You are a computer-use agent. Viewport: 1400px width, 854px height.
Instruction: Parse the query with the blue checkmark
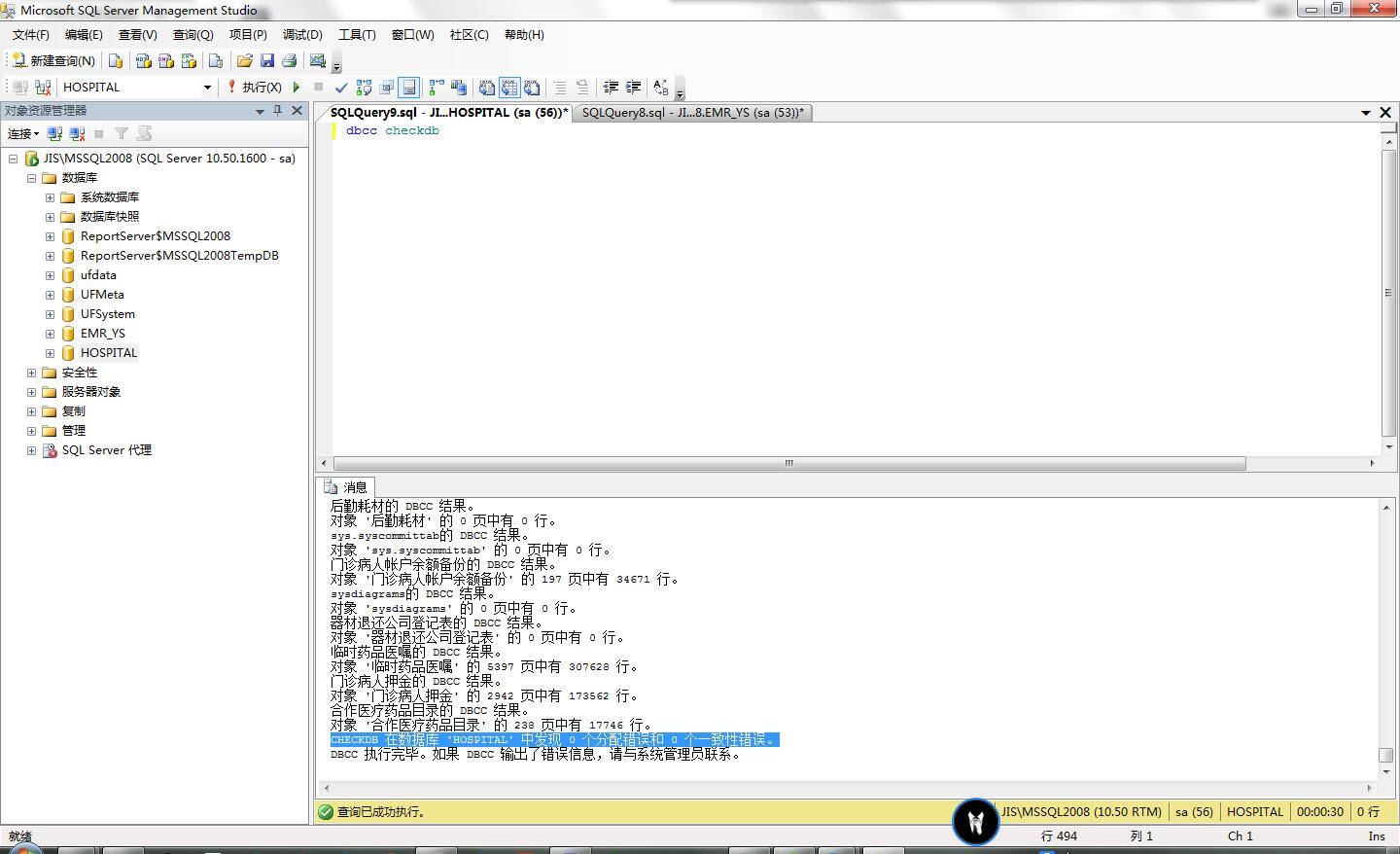(340, 88)
